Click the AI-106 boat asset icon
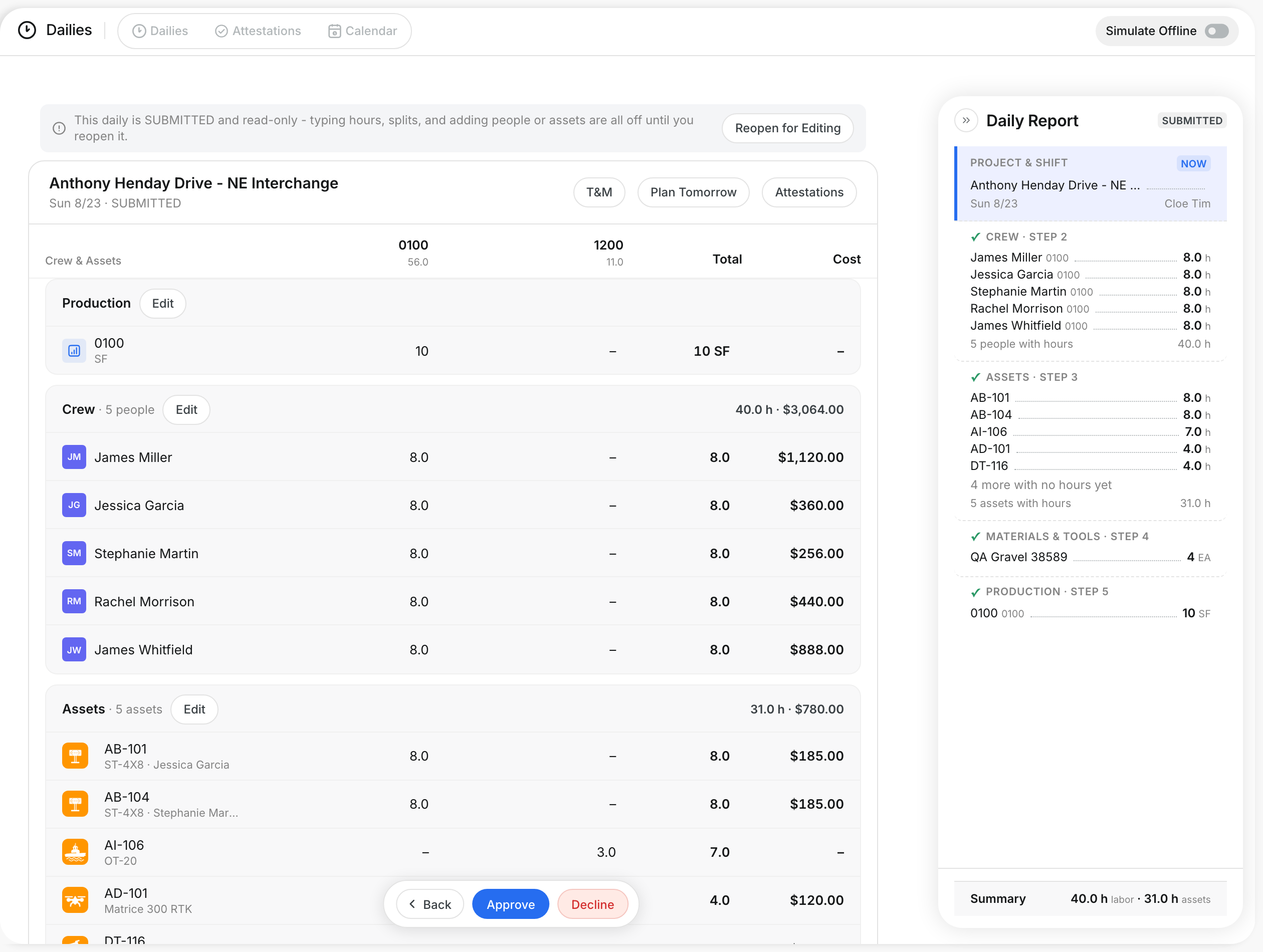Image resolution: width=1263 pixels, height=952 pixels. coord(75,852)
